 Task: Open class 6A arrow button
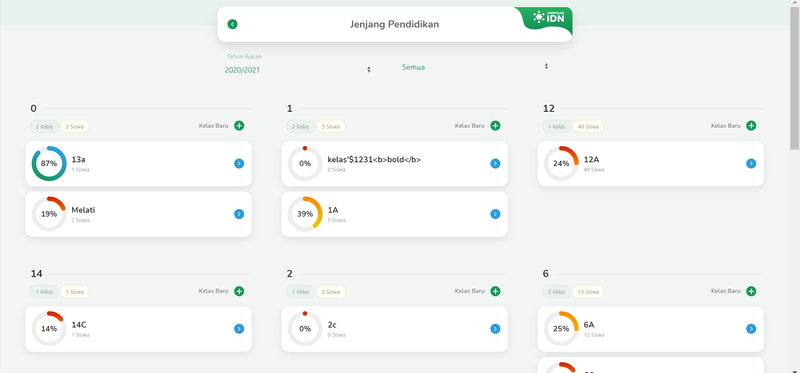click(x=751, y=329)
